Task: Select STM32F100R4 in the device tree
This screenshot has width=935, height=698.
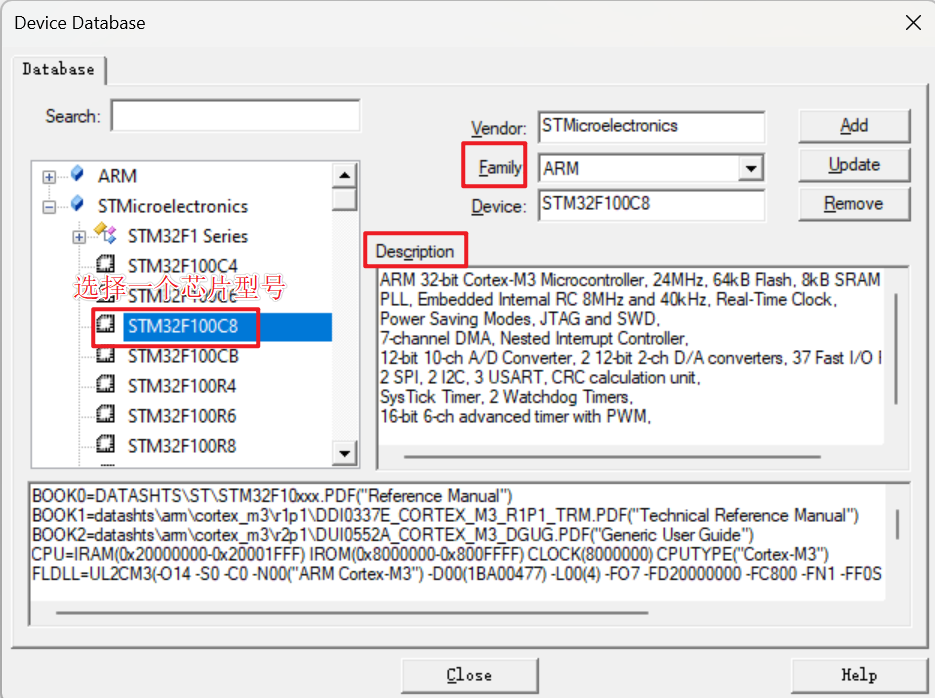Action: tap(182, 386)
